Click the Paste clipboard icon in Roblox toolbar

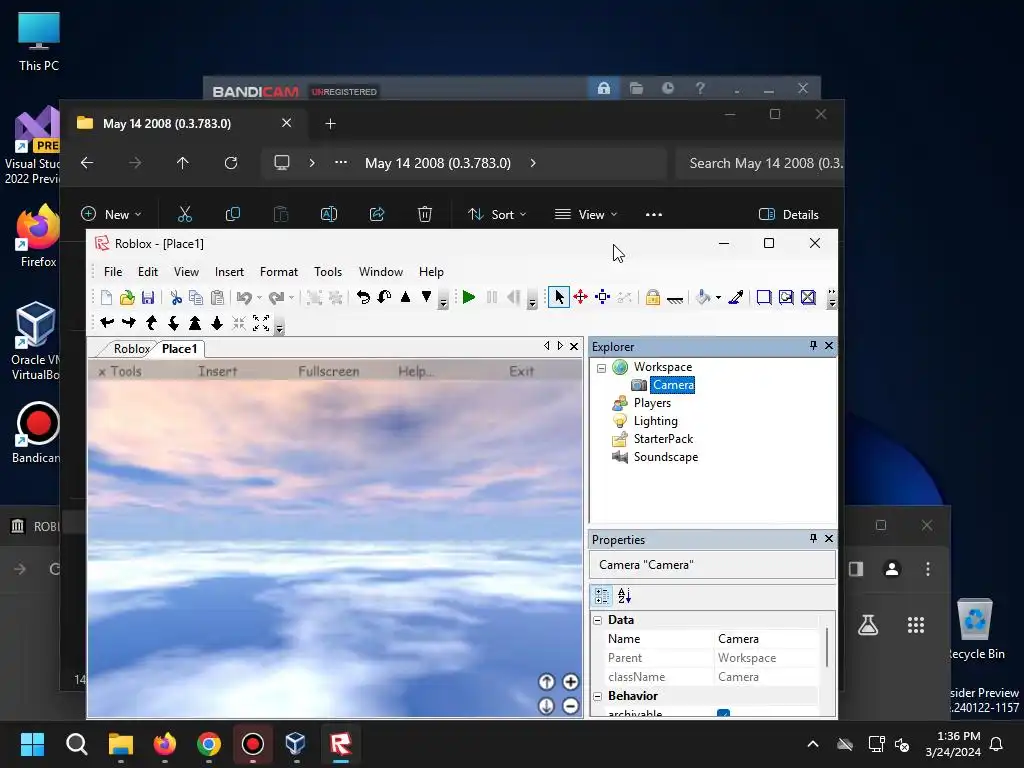click(x=217, y=298)
